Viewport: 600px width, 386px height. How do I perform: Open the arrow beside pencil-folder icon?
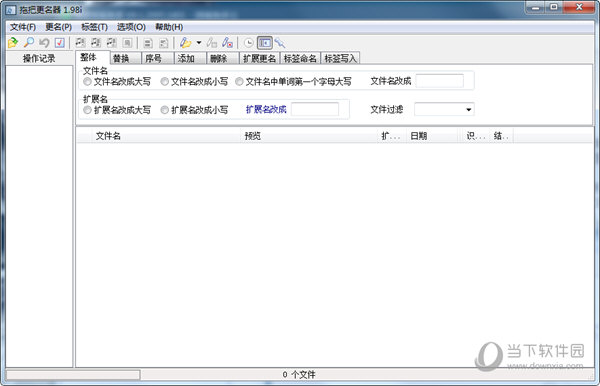point(199,42)
